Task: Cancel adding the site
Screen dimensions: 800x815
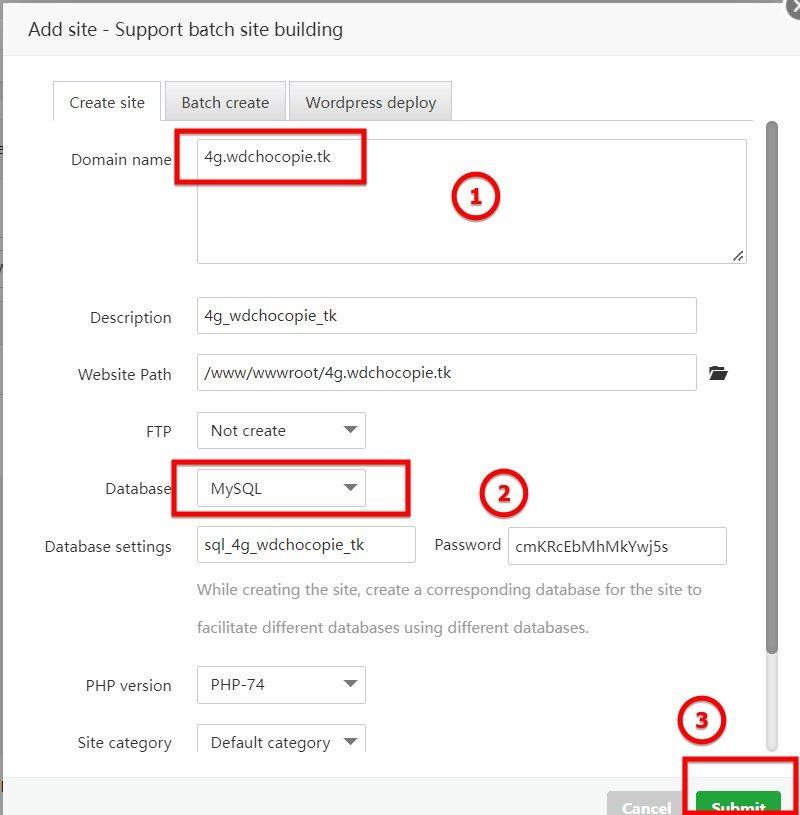Action: tap(646, 805)
